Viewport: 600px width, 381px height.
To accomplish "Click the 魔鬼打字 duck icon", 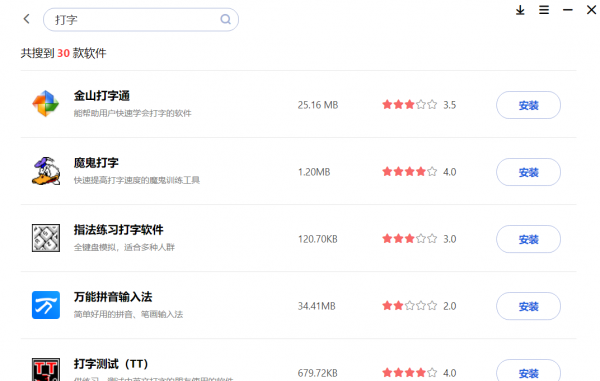I will [46, 171].
